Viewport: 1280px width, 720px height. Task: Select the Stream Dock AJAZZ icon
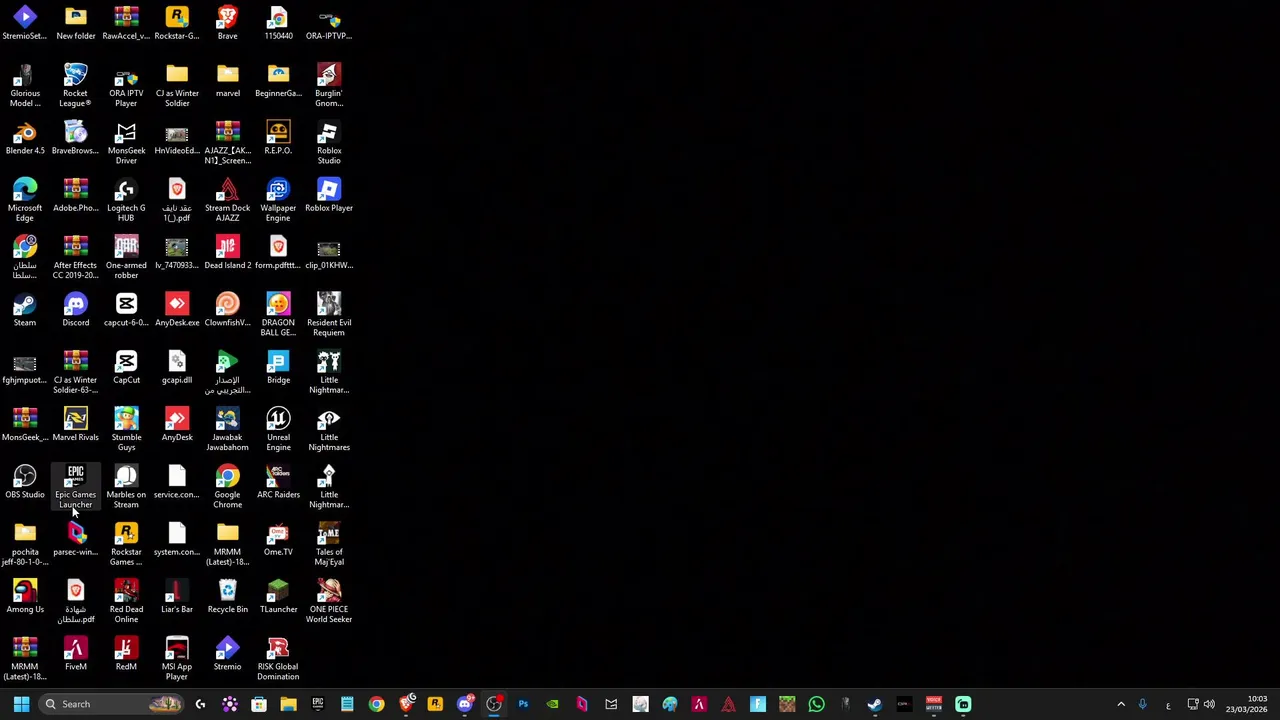pyautogui.click(x=227, y=200)
